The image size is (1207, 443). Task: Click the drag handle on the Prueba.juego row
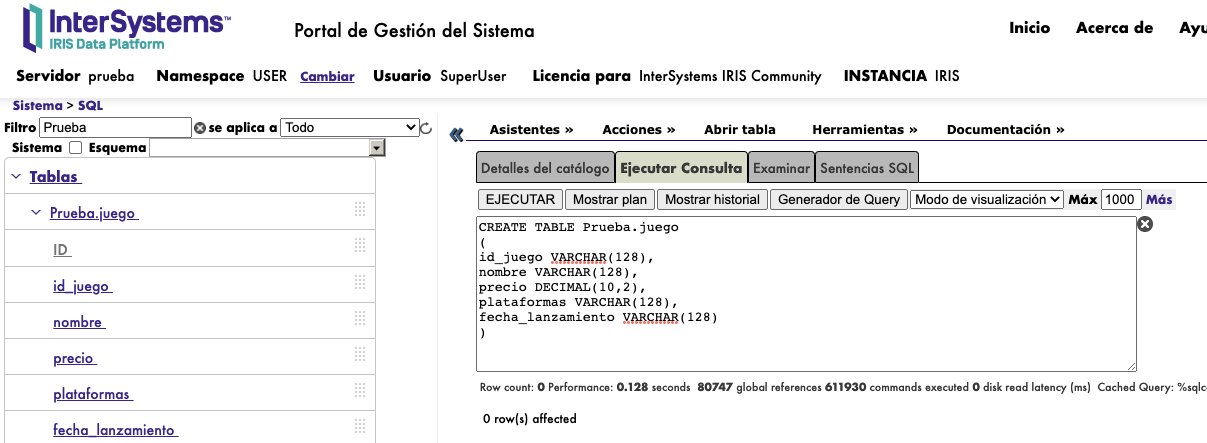(360, 212)
